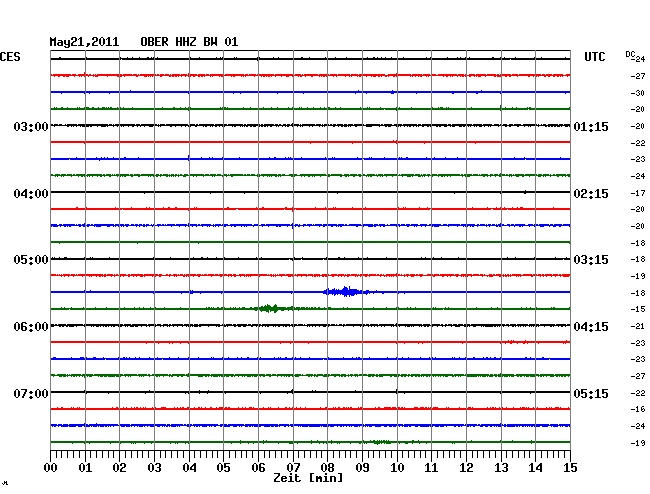The width and height of the screenshot is (650, 494).
Task: Click minute tick label 15 on axis
Action: (x=570, y=468)
